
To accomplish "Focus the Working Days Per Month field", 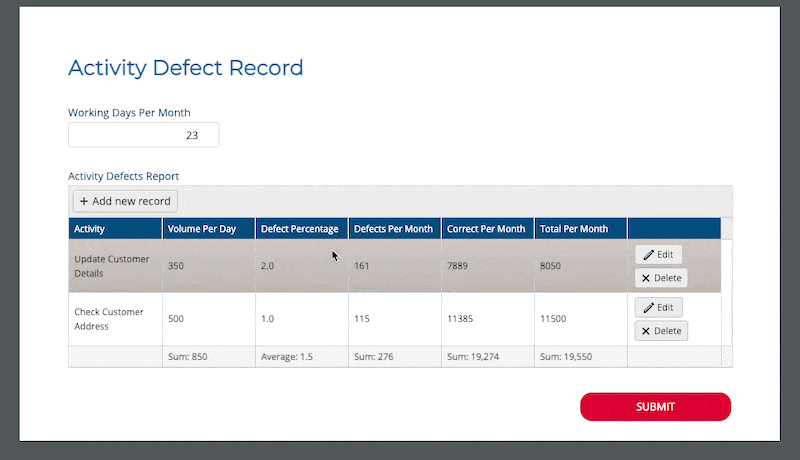I will (143, 135).
